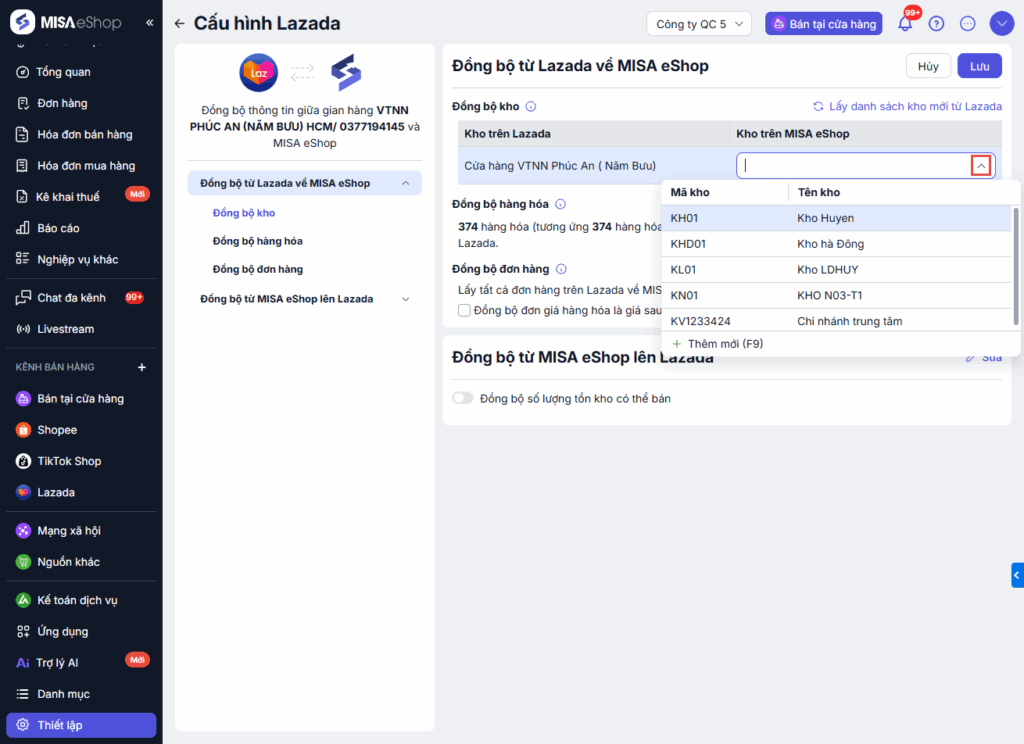1024x744 pixels.
Task: Open the help question mark icon
Action: pyautogui.click(x=936, y=24)
